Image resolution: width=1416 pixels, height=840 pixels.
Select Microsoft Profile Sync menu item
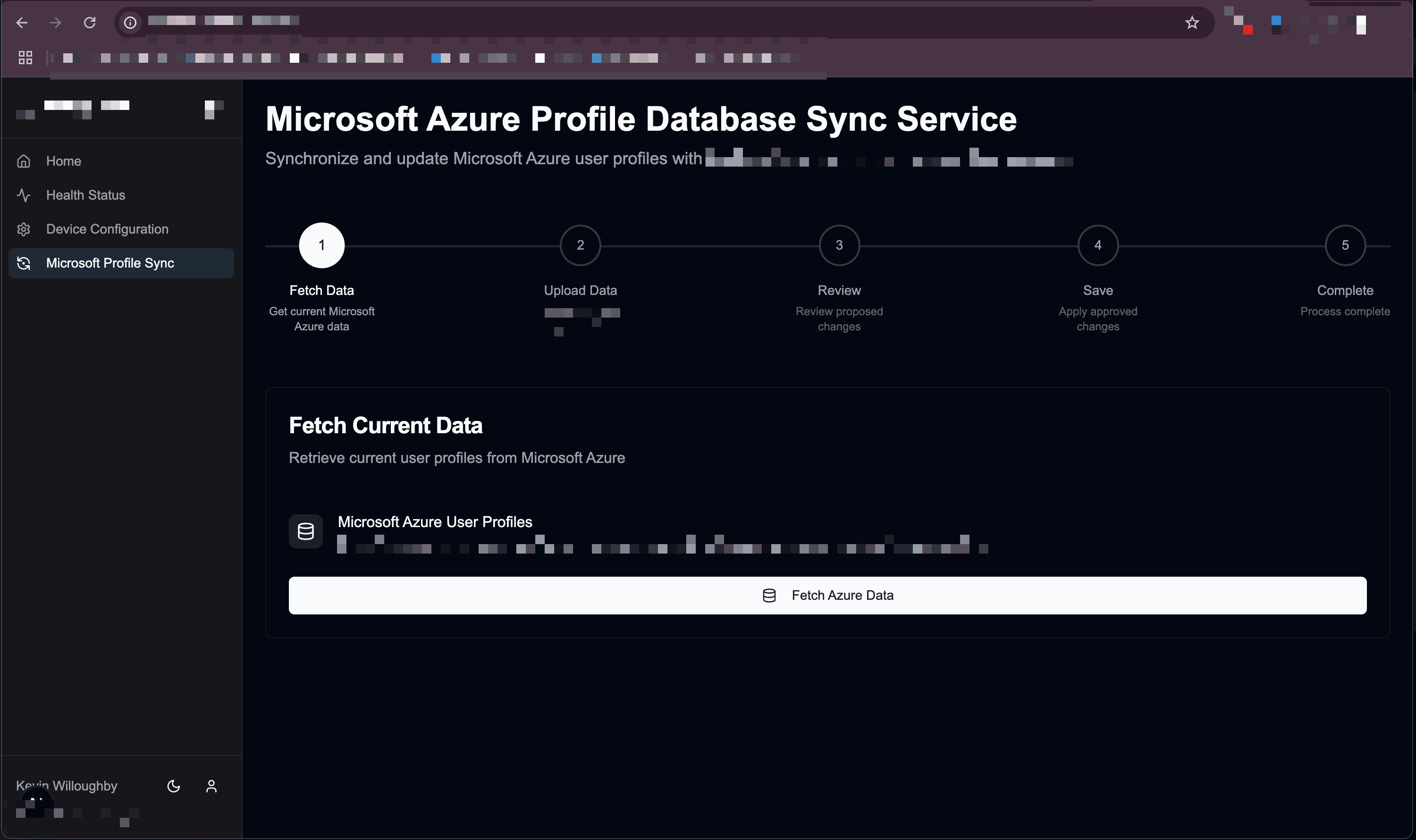tap(121, 263)
